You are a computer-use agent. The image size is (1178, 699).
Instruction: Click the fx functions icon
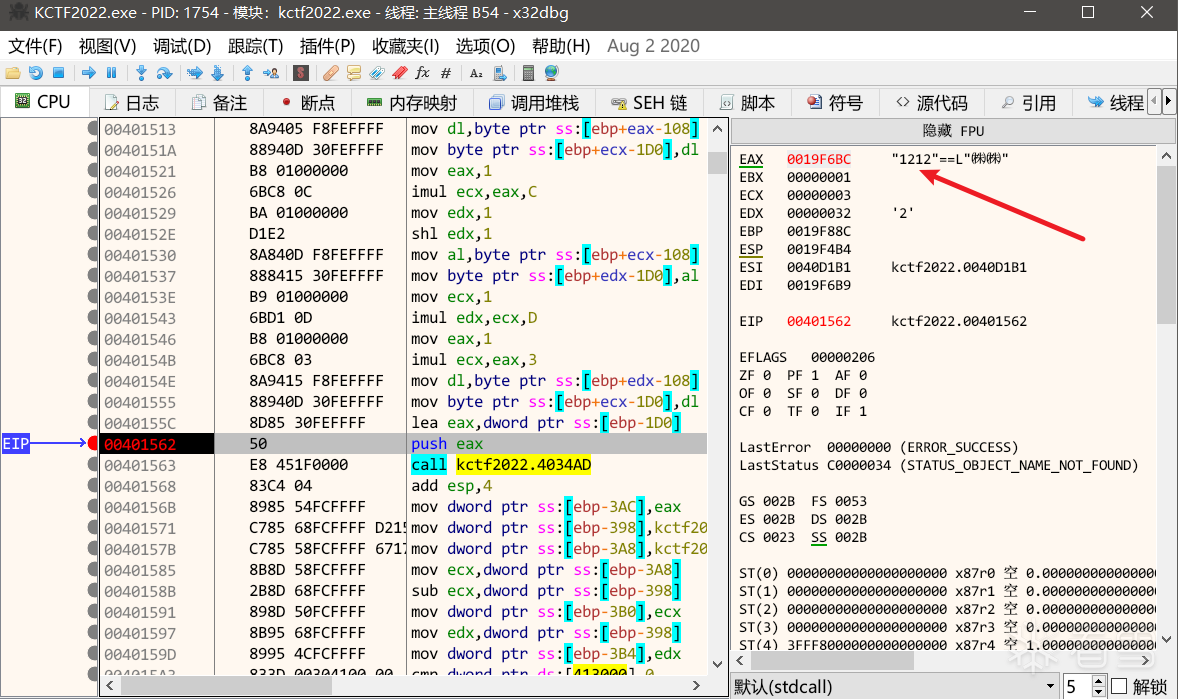(422, 73)
